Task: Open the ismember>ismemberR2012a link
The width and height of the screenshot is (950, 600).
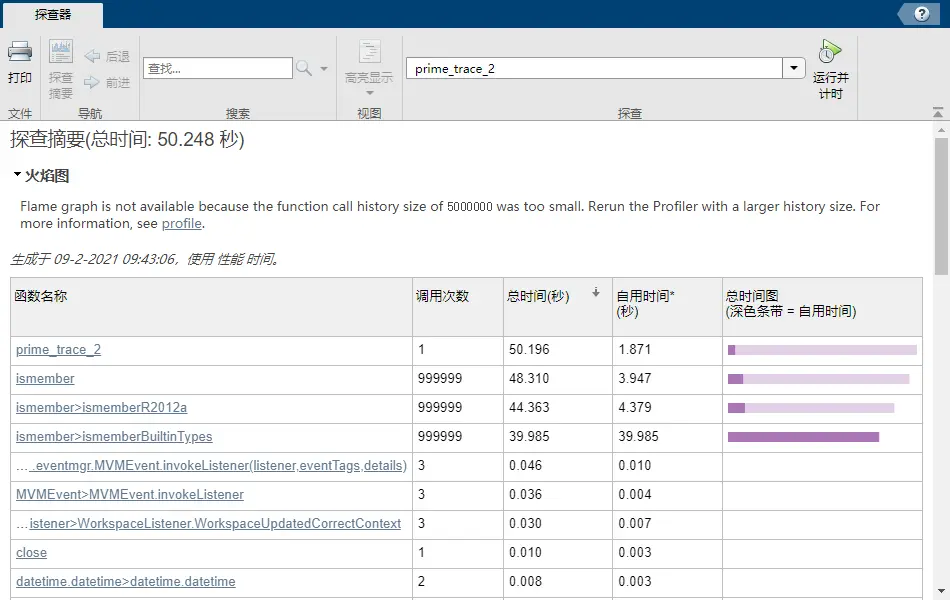Action: coord(101,408)
